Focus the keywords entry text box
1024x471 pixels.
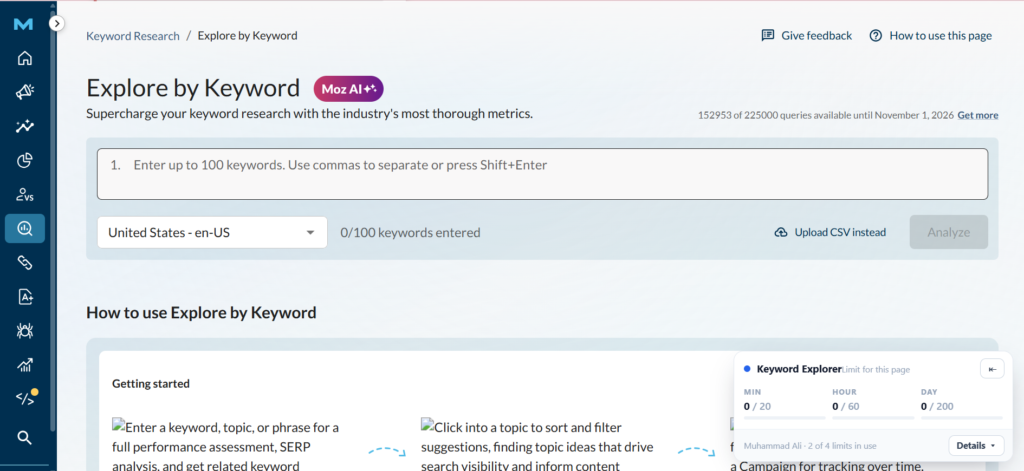pyautogui.click(x=542, y=174)
